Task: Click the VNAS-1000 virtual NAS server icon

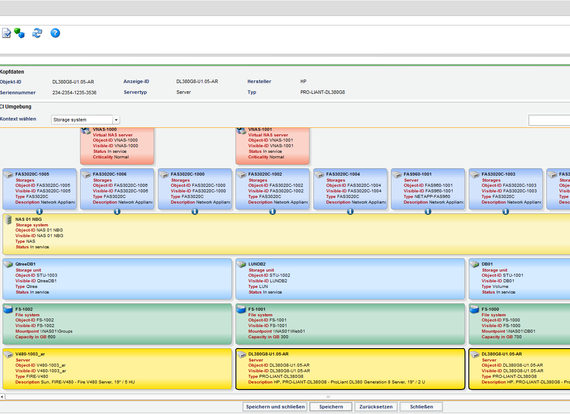Action: 86,130
